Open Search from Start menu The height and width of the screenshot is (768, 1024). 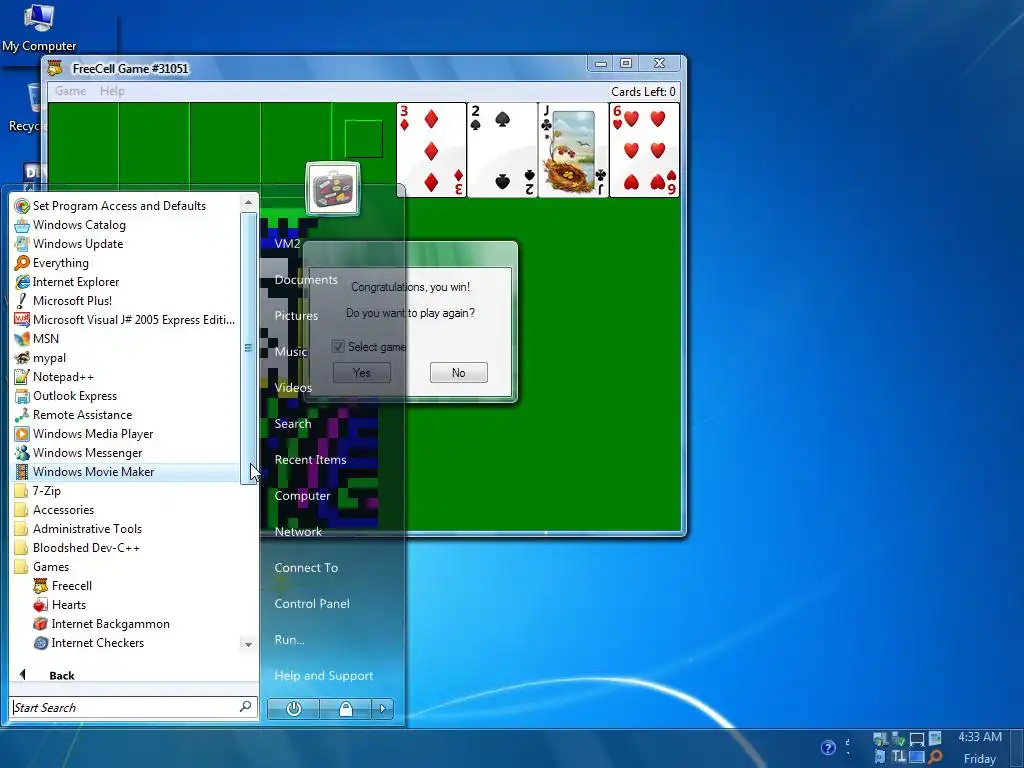tap(293, 424)
